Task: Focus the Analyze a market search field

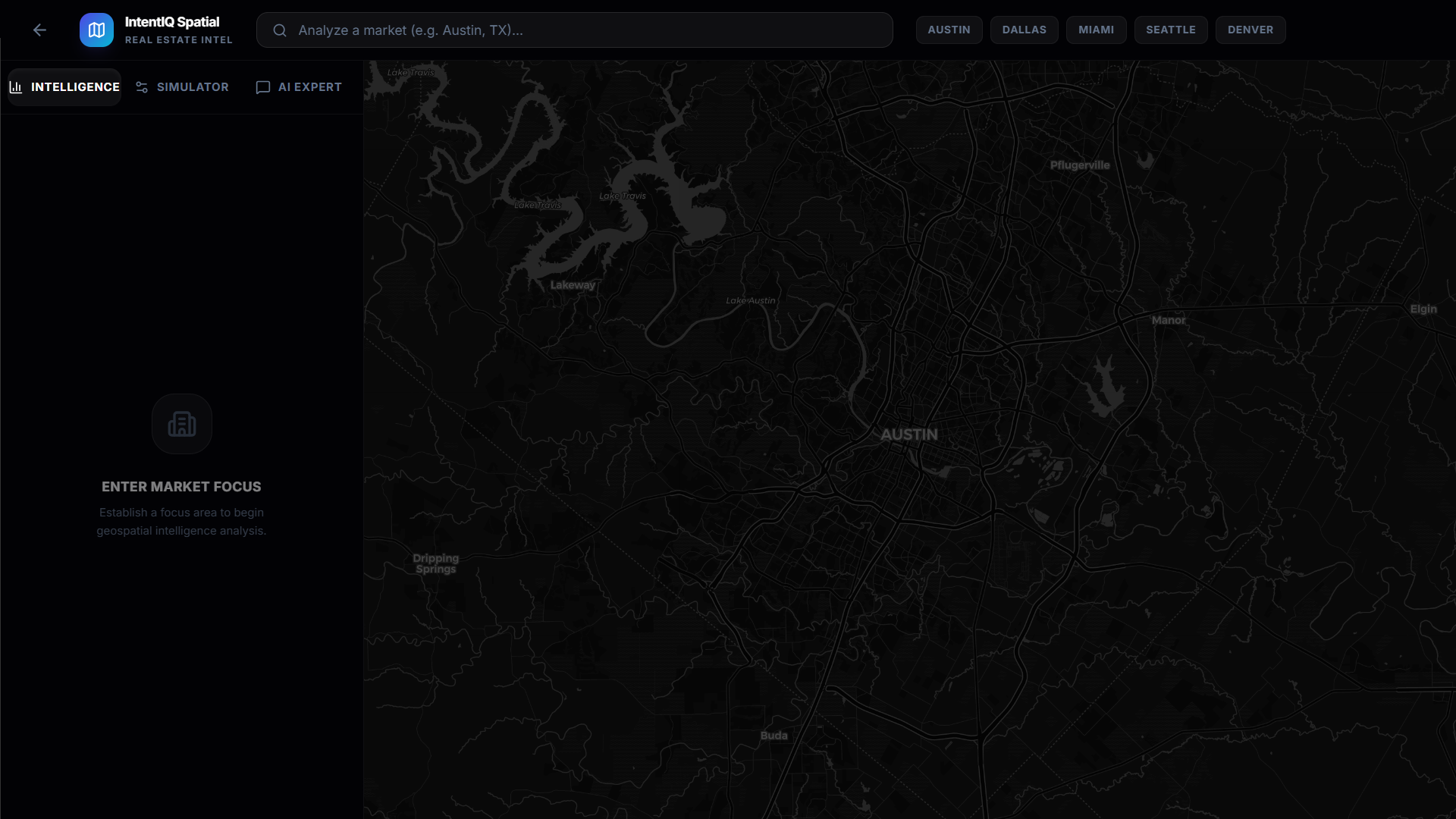Action: click(x=584, y=30)
